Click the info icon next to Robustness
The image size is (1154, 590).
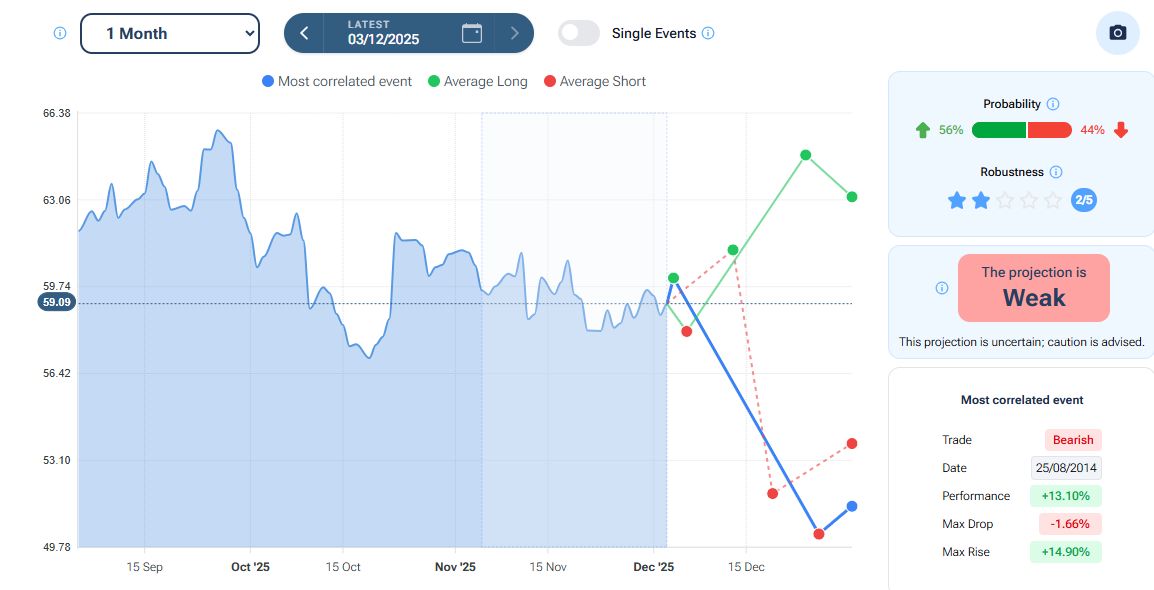tap(1056, 172)
